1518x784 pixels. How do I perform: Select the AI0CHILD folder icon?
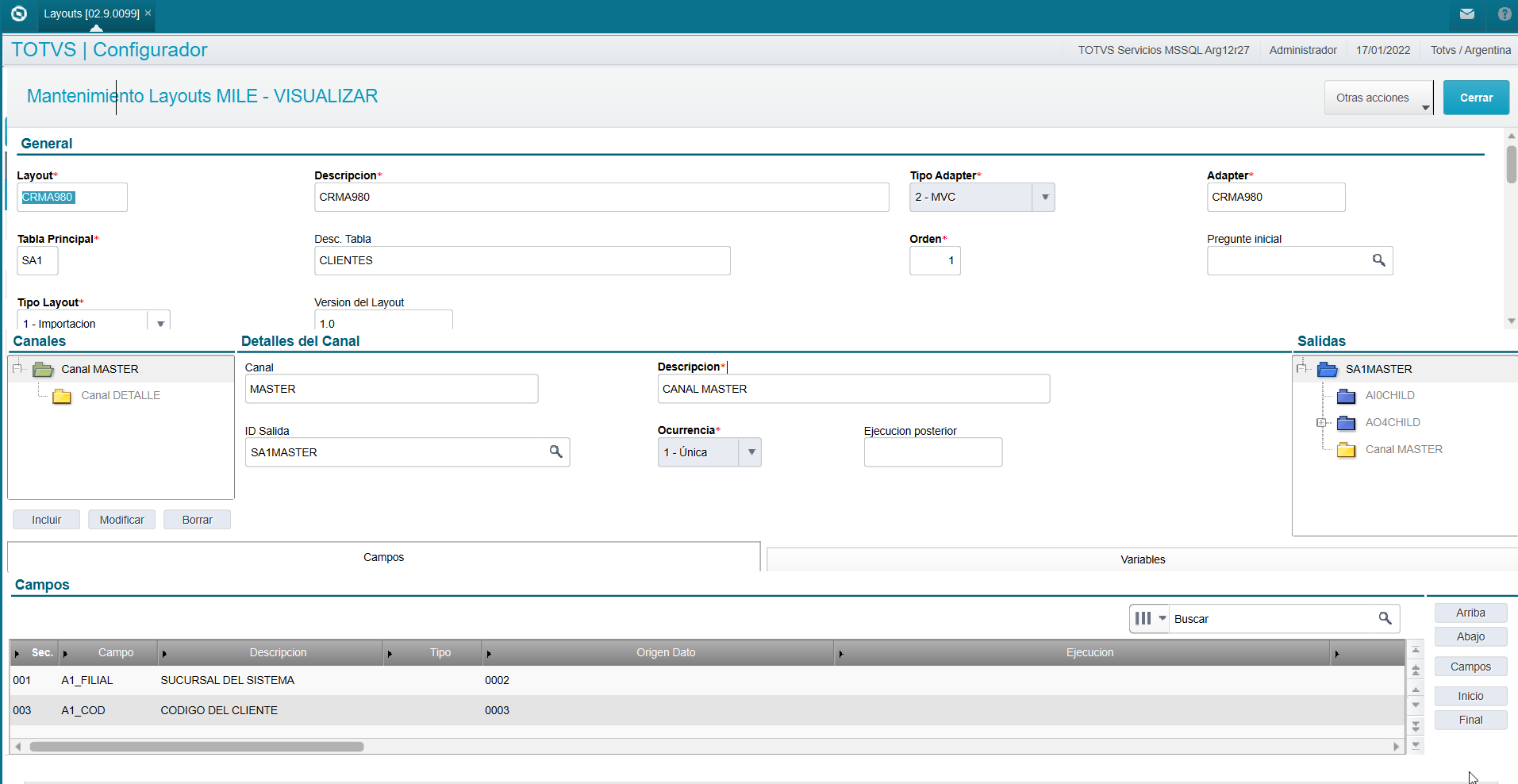tap(1346, 396)
